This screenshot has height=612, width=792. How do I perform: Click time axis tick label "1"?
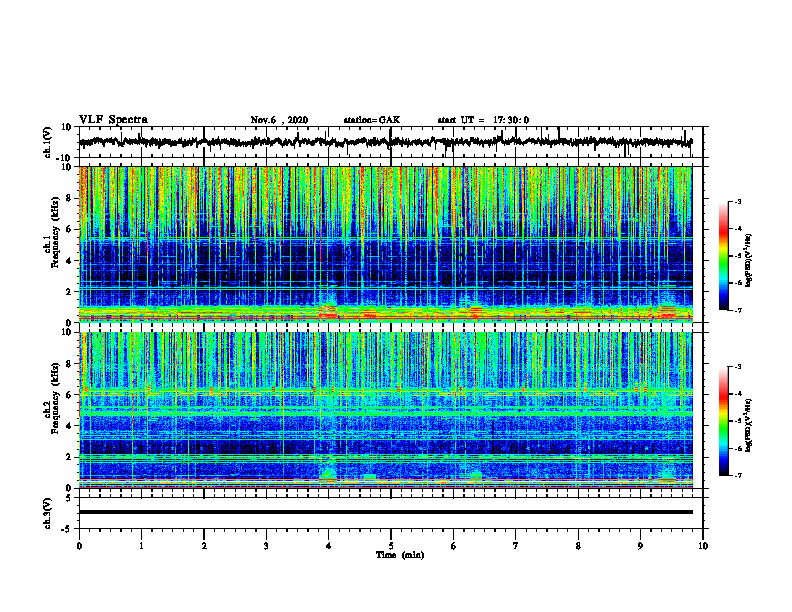[141, 546]
